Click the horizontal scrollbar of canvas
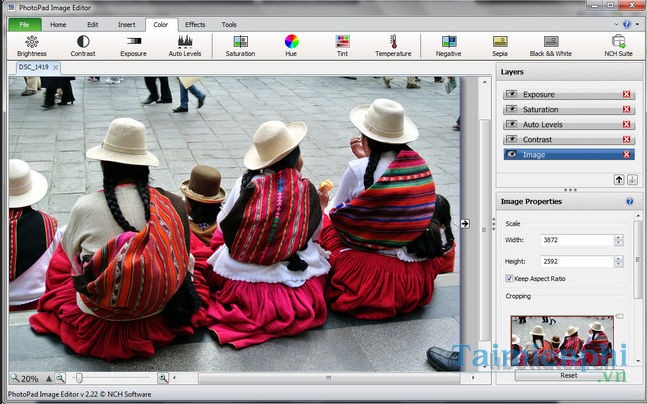 click(328, 378)
